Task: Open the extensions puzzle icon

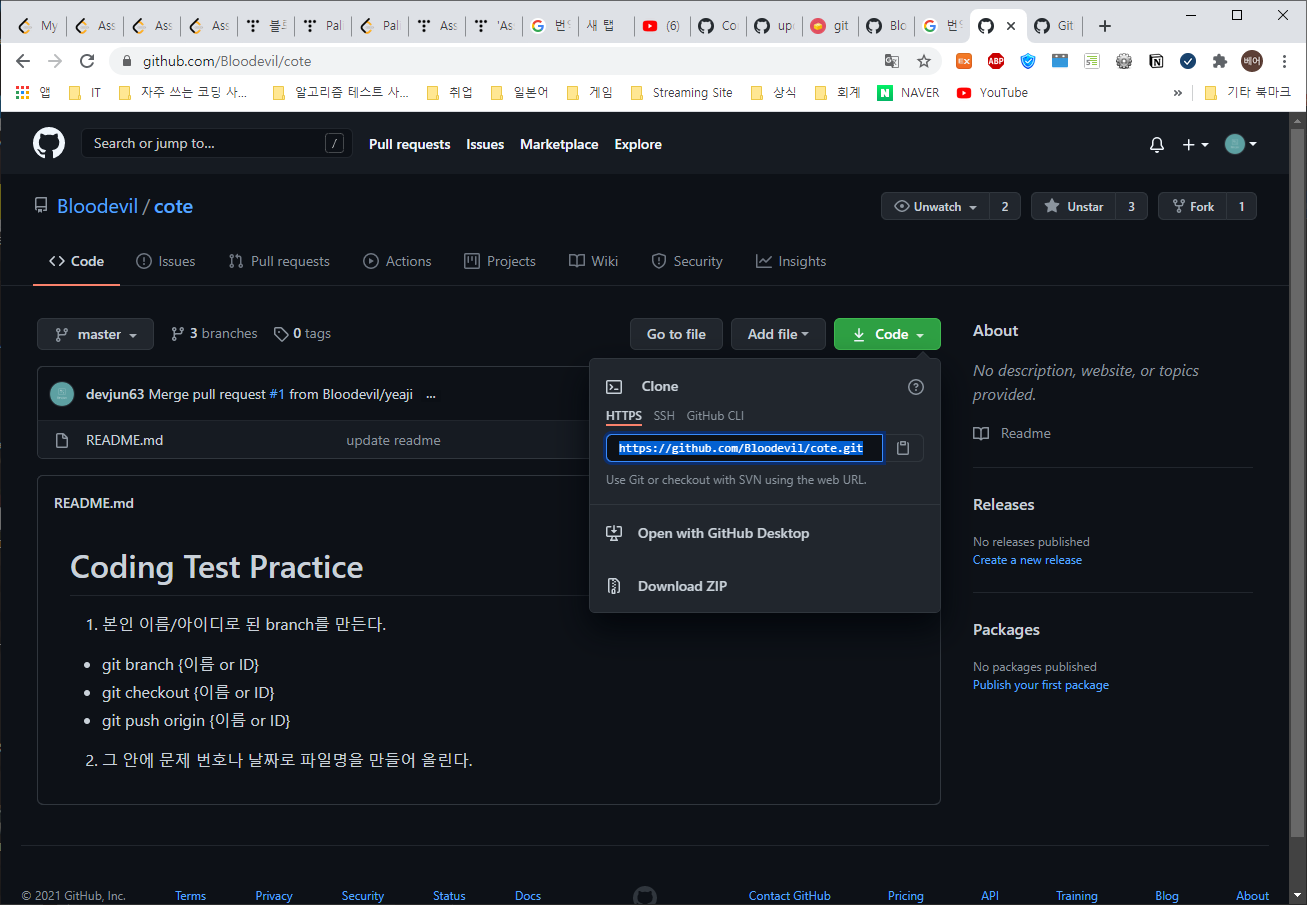Action: [x=1219, y=61]
